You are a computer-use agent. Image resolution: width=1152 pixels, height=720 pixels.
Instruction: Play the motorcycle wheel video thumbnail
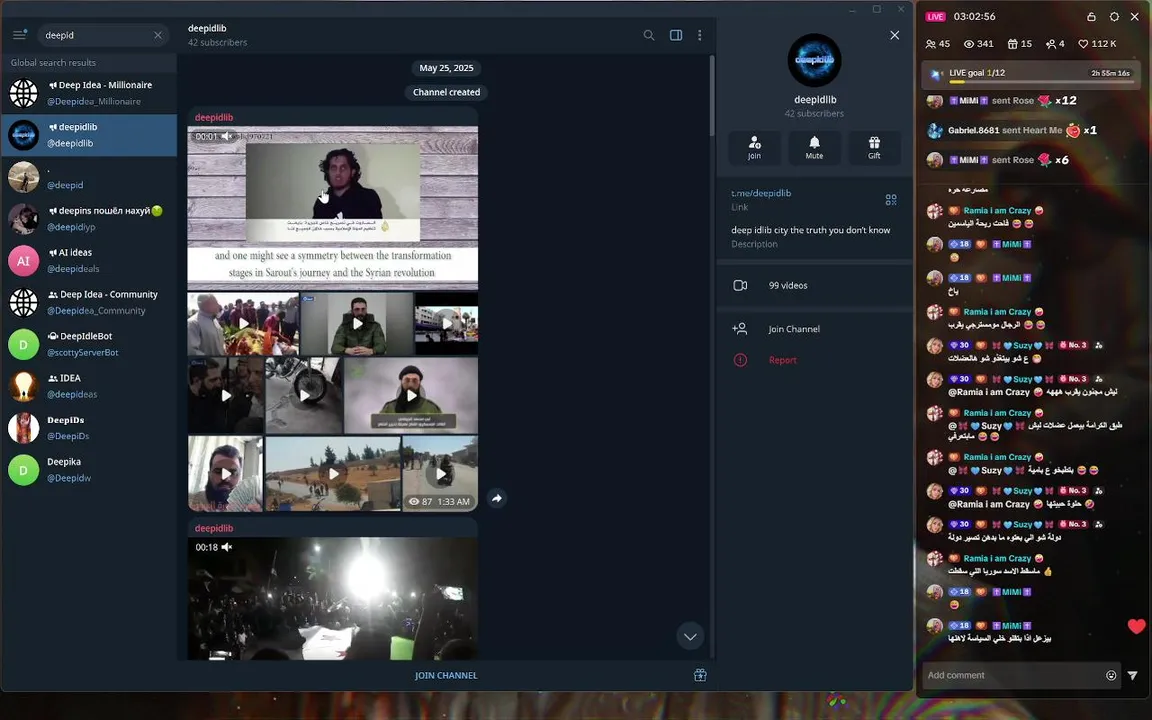click(304, 395)
